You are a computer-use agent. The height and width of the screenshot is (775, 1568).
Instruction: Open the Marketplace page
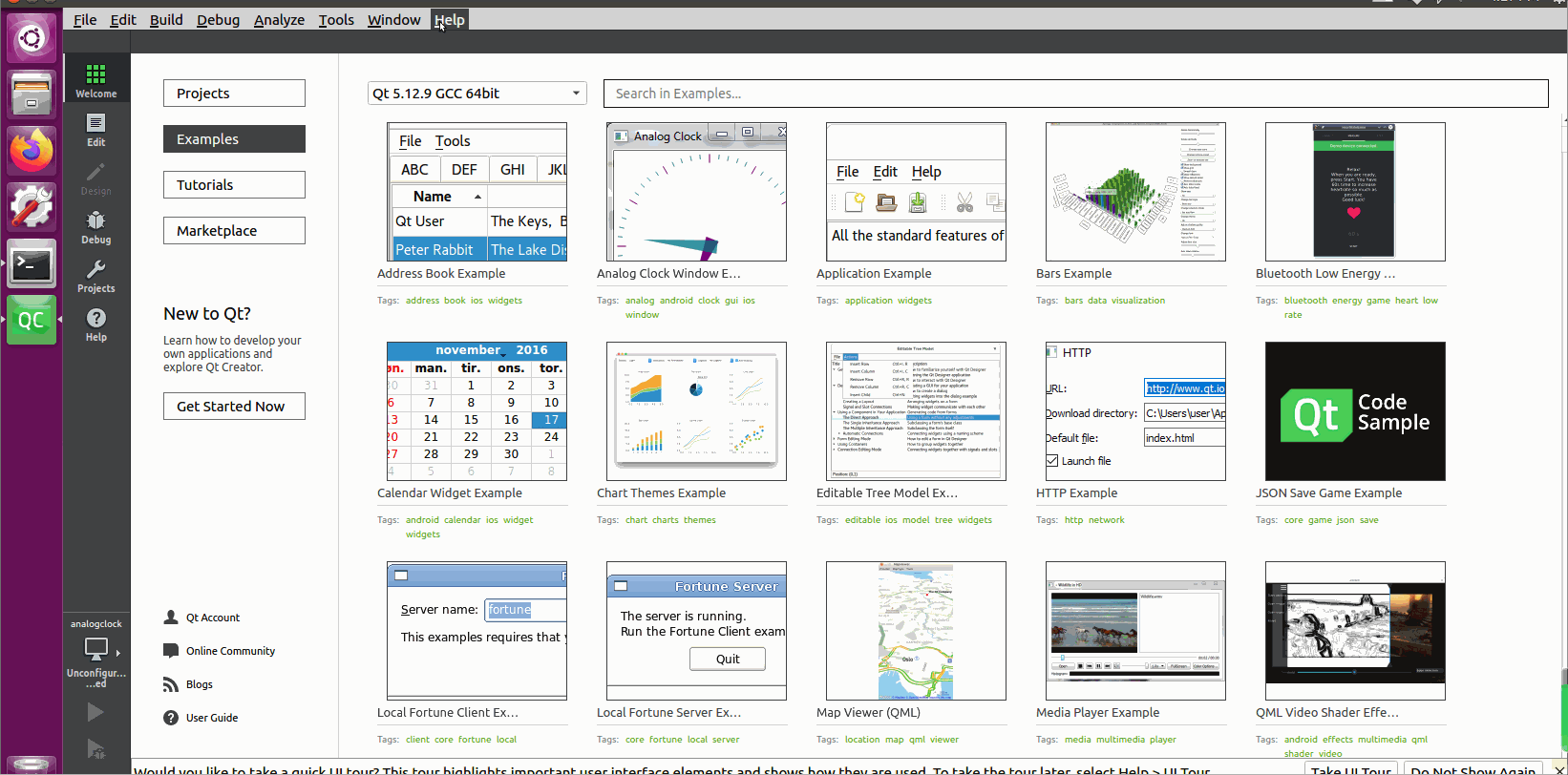click(x=234, y=231)
